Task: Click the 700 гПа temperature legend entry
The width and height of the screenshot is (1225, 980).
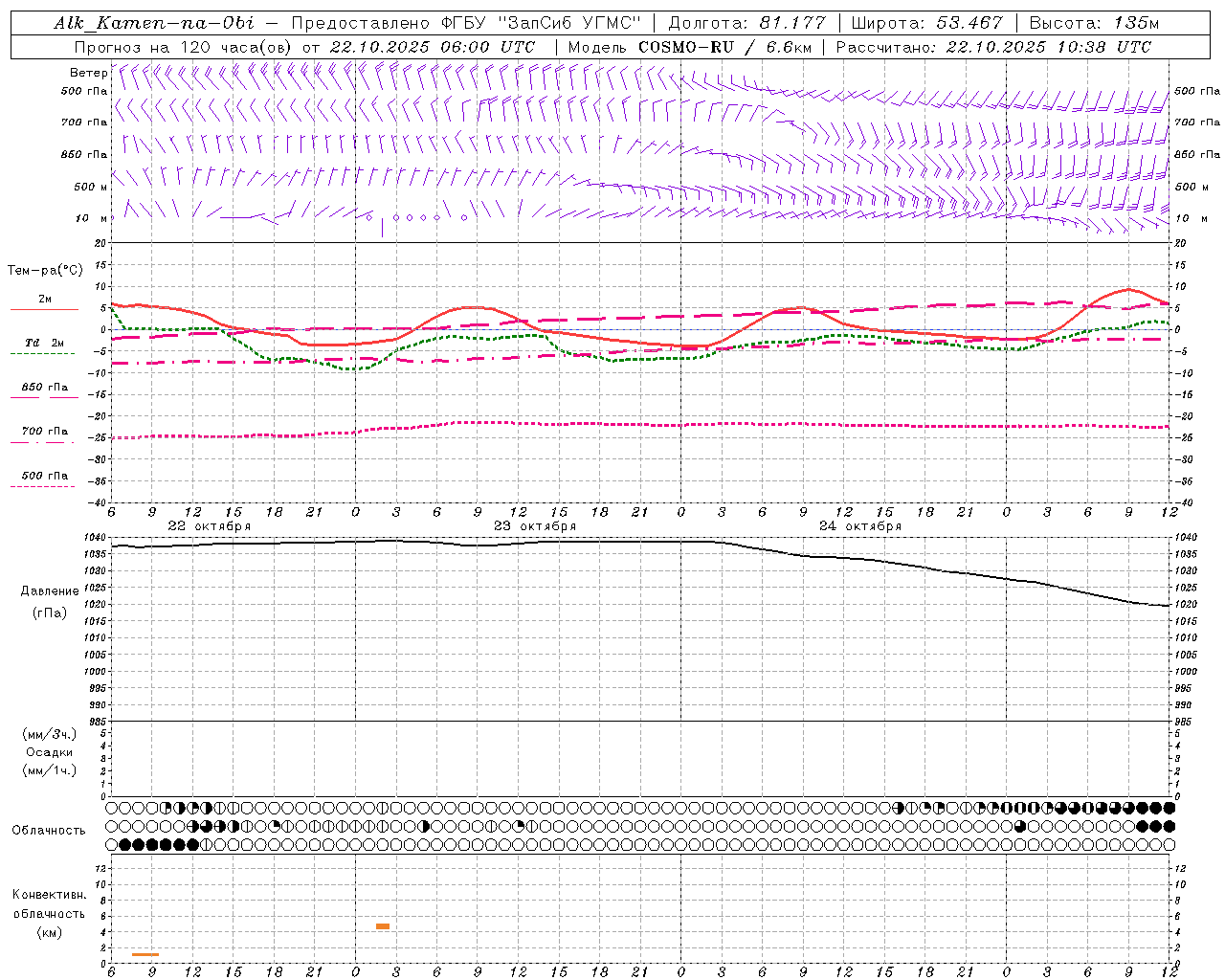Action: coord(44,432)
